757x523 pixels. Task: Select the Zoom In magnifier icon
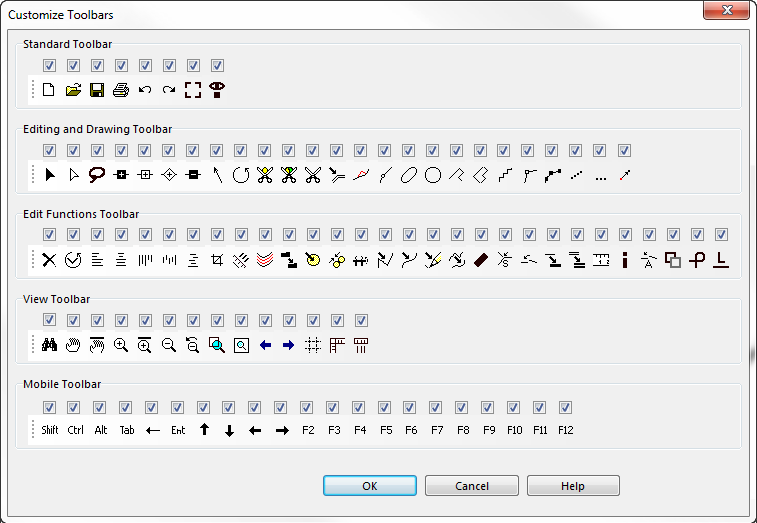pyautogui.click(x=121, y=345)
